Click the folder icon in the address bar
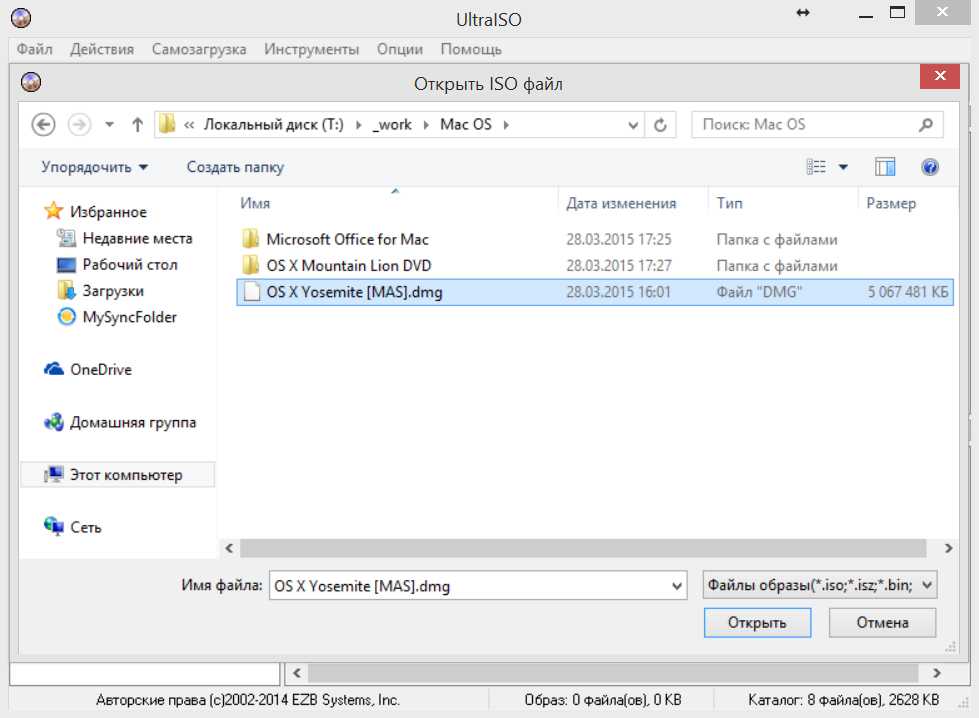Screen dimensions: 979x718 pyautogui.click(x=167, y=124)
